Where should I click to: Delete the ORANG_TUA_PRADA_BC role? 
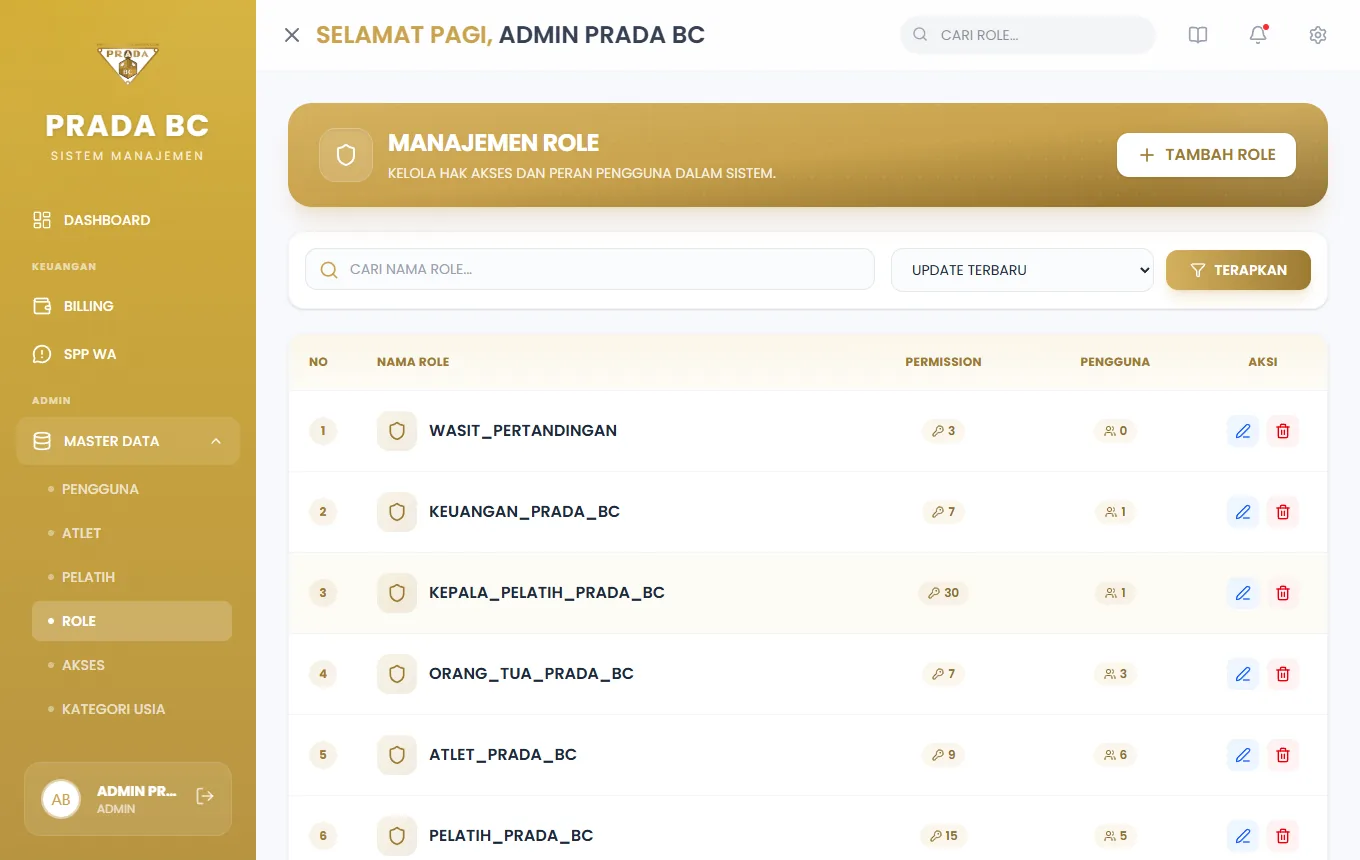click(1283, 674)
